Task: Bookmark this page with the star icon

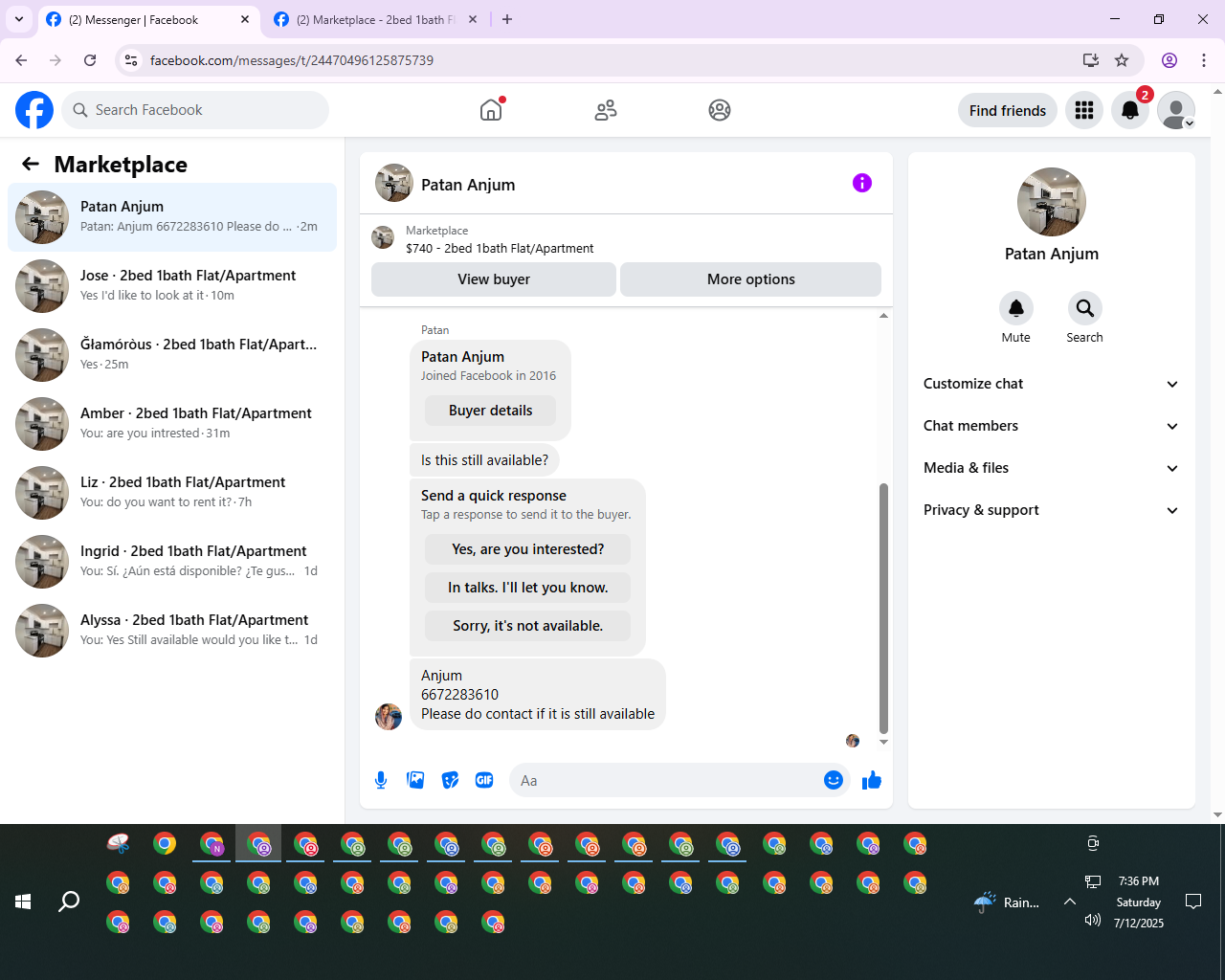Action: tap(1122, 60)
